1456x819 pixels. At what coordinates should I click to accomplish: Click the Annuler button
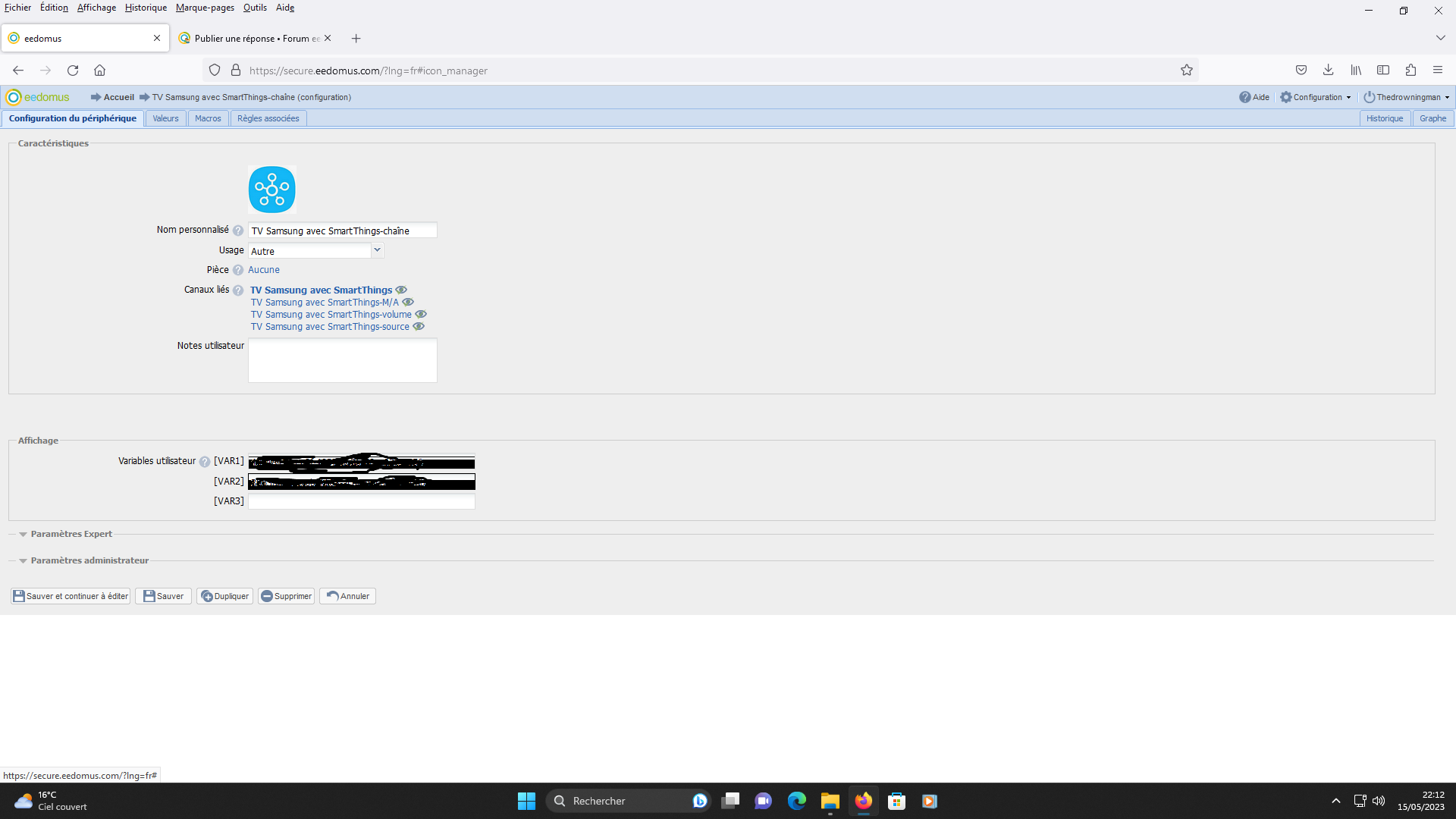pyautogui.click(x=347, y=596)
